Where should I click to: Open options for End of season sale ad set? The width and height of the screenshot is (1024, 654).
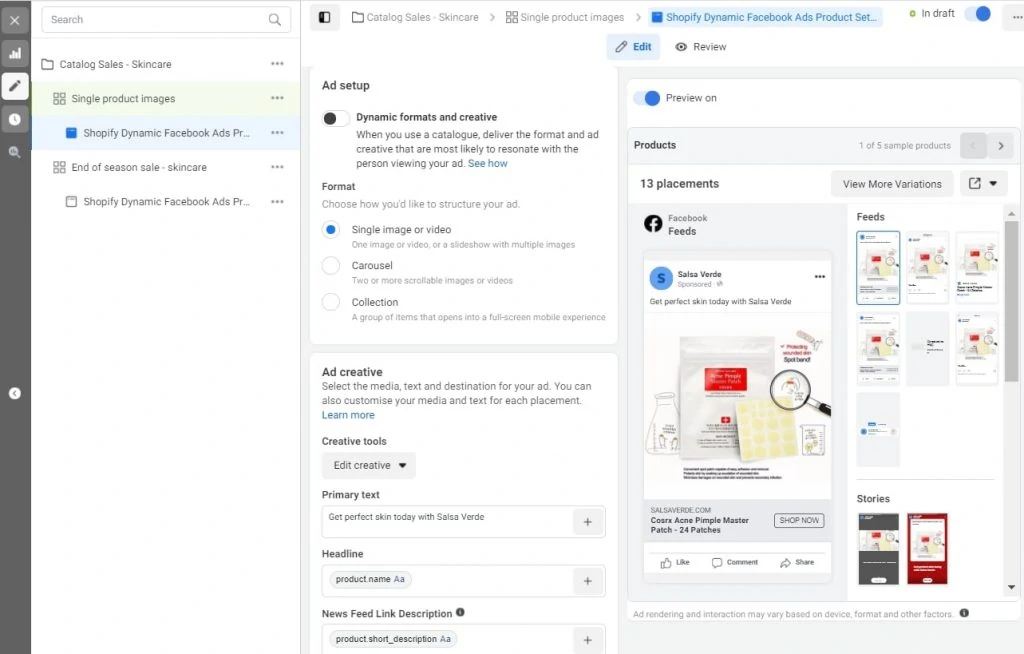pyautogui.click(x=278, y=167)
